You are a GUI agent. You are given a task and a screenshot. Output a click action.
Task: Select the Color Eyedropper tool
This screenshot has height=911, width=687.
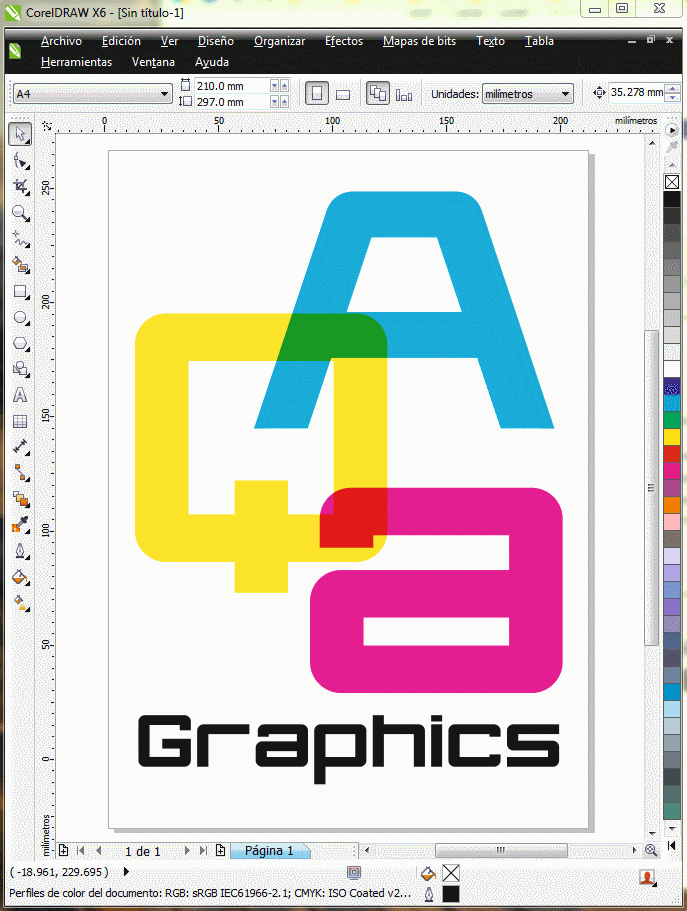coord(20,525)
